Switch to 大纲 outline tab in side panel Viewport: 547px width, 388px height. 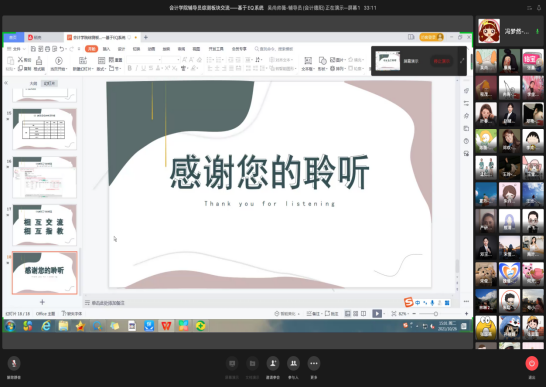pyautogui.click(x=33, y=83)
